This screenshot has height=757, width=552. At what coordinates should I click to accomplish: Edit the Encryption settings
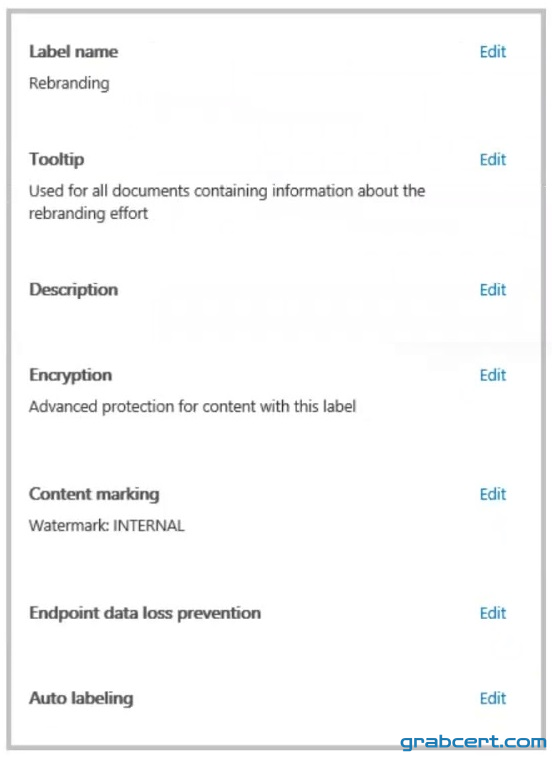click(493, 375)
